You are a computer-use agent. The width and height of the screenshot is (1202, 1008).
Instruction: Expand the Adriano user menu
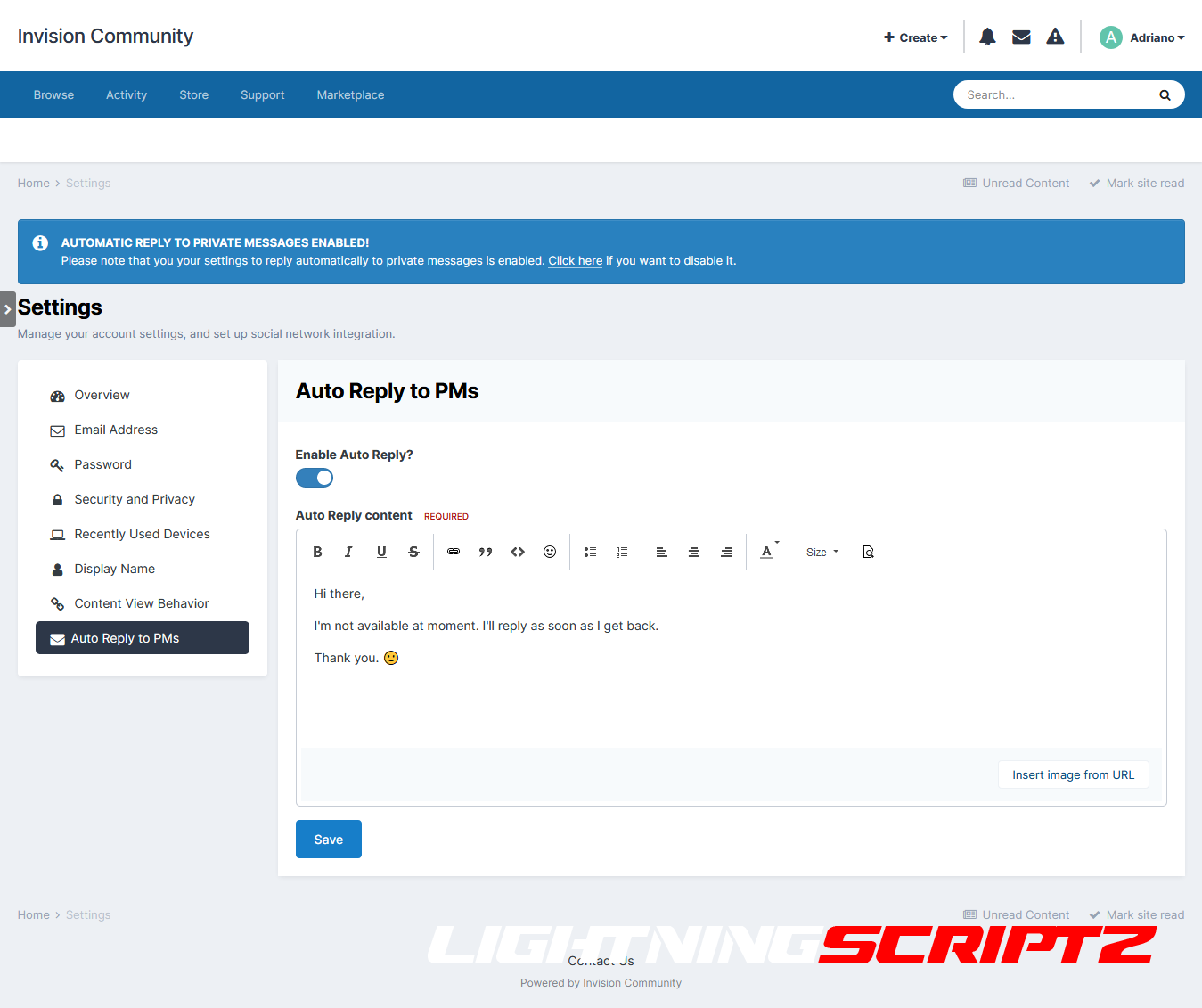(1142, 37)
